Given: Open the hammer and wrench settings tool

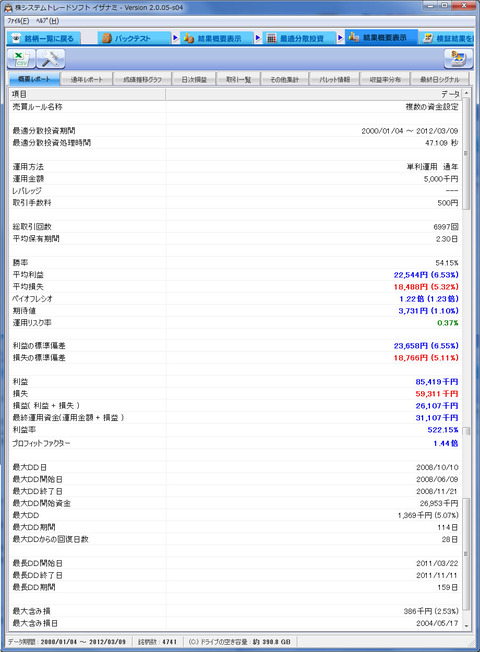Looking at the screenshot, I should point(50,59).
